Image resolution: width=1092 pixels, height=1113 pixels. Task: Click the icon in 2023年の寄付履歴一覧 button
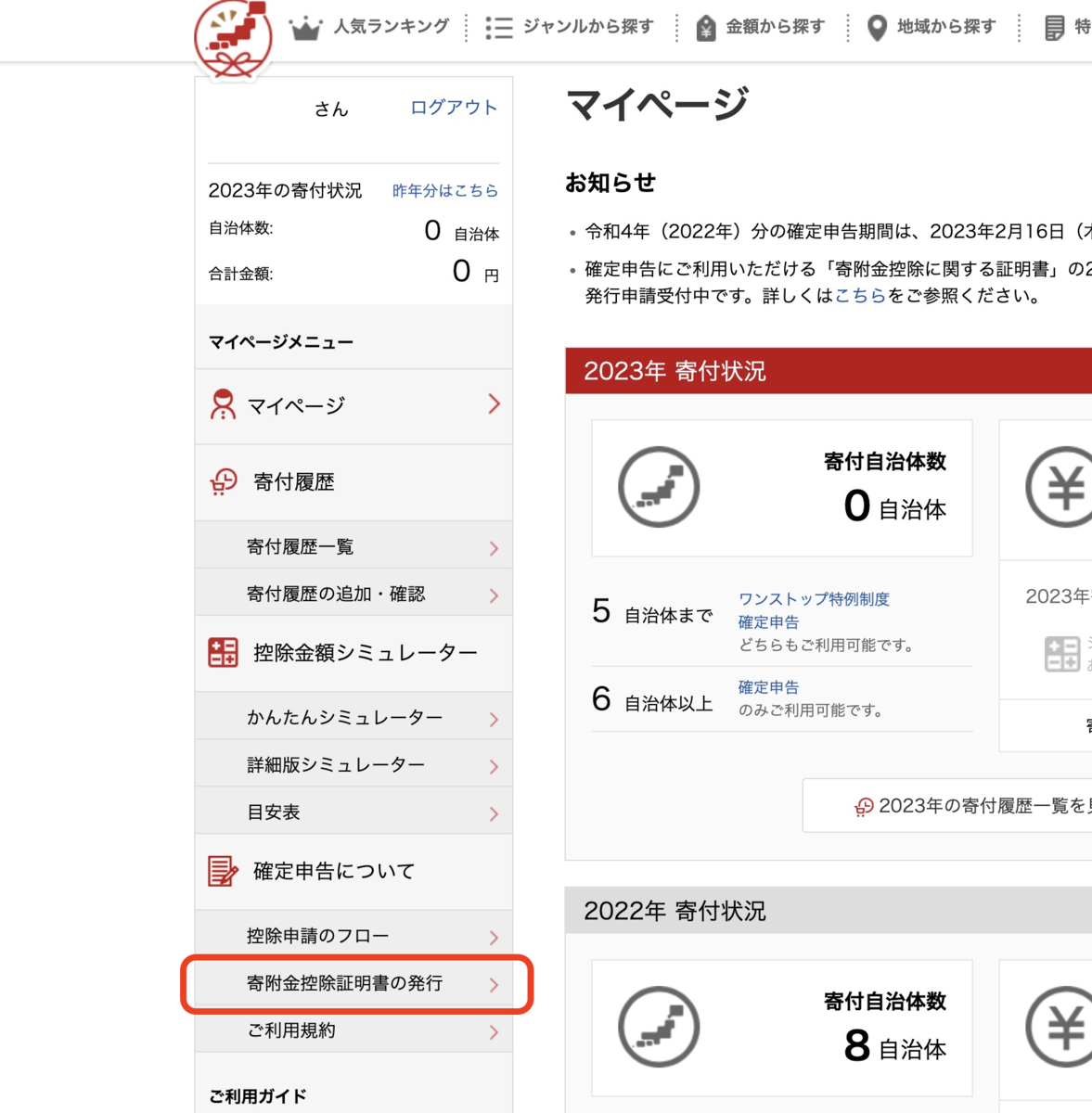pos(864,807)
